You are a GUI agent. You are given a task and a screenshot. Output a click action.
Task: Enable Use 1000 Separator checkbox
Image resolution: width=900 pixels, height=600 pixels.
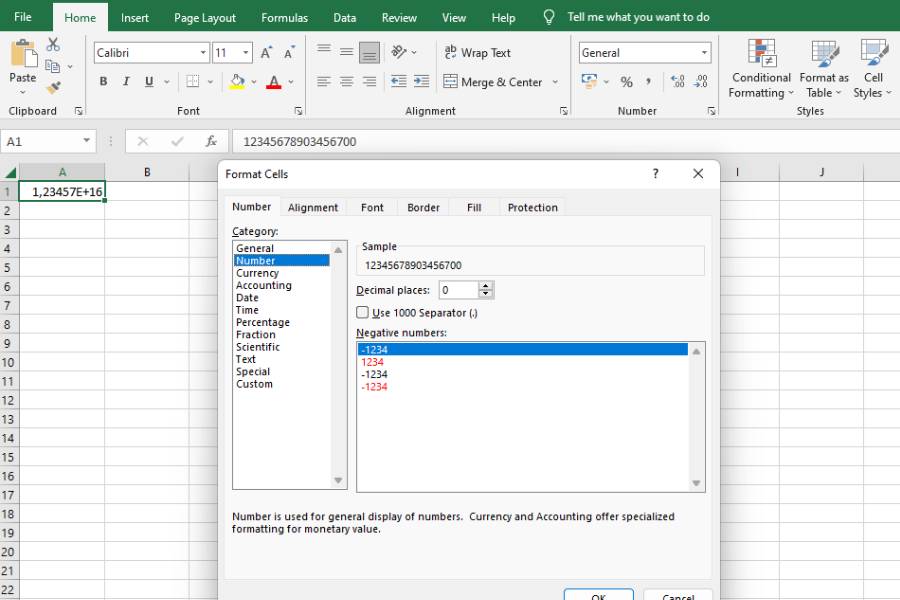point(362,312)
